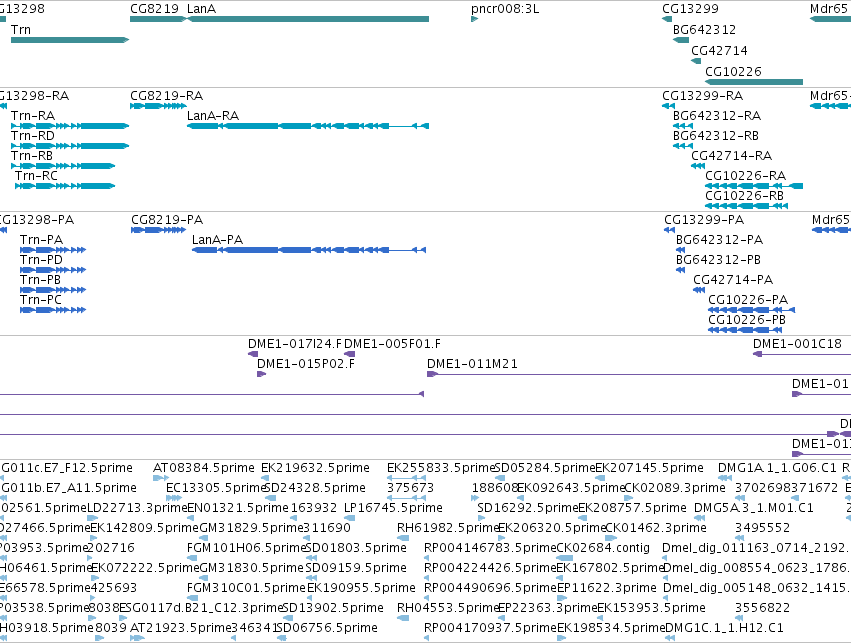Click the CG10226-RA transcript label
The height and width of the screenshot is (643, 851).
point(746,176)
